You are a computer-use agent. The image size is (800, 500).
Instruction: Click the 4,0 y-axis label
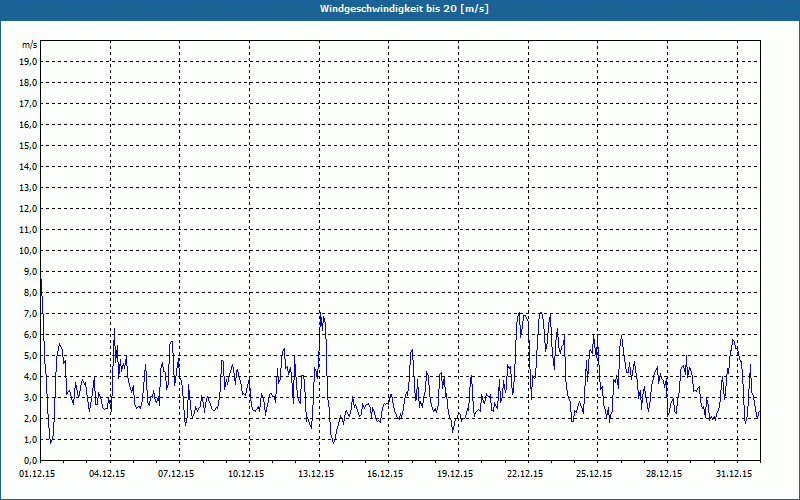click(x=30, y=377)
